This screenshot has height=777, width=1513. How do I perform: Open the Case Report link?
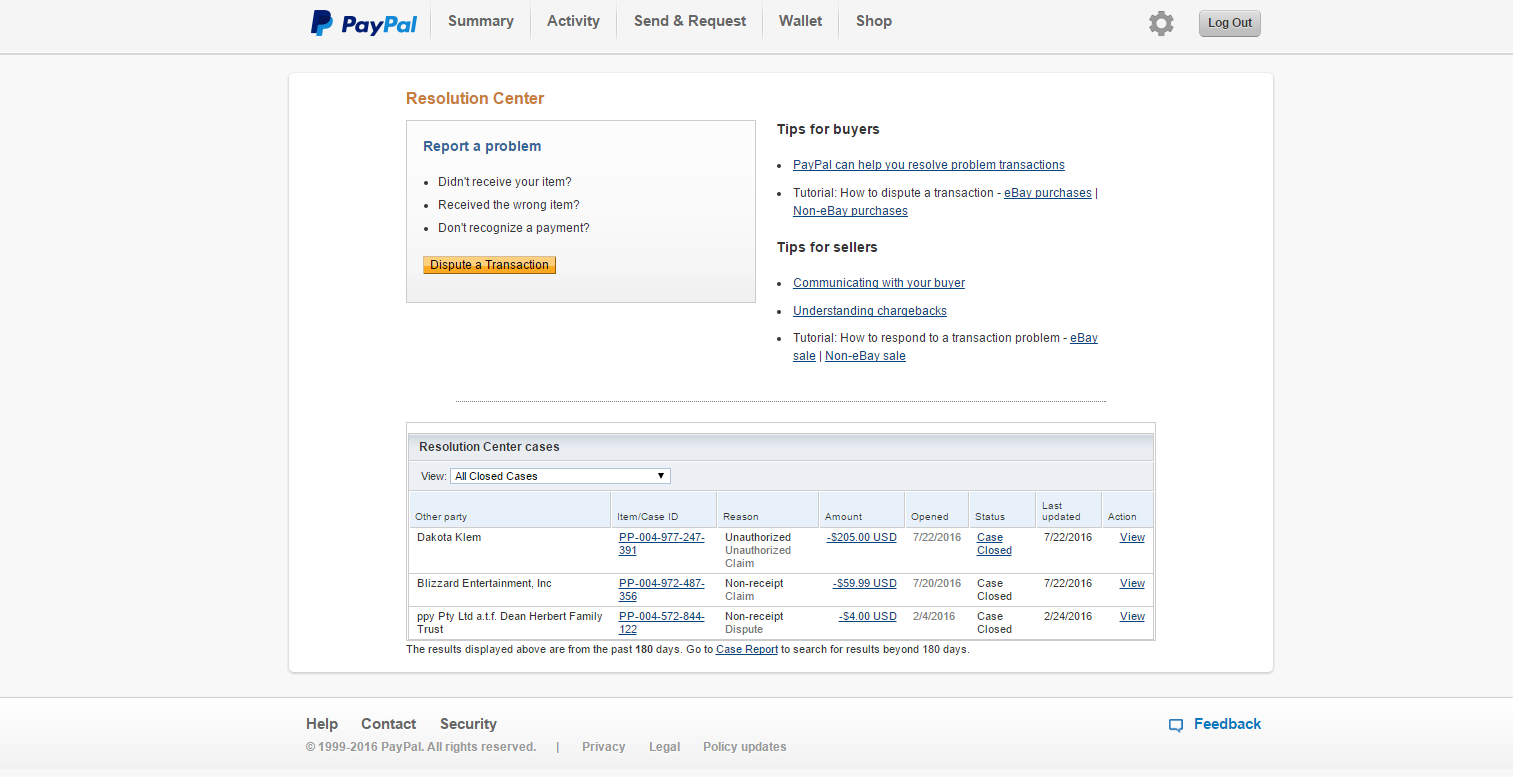[747, 650]
